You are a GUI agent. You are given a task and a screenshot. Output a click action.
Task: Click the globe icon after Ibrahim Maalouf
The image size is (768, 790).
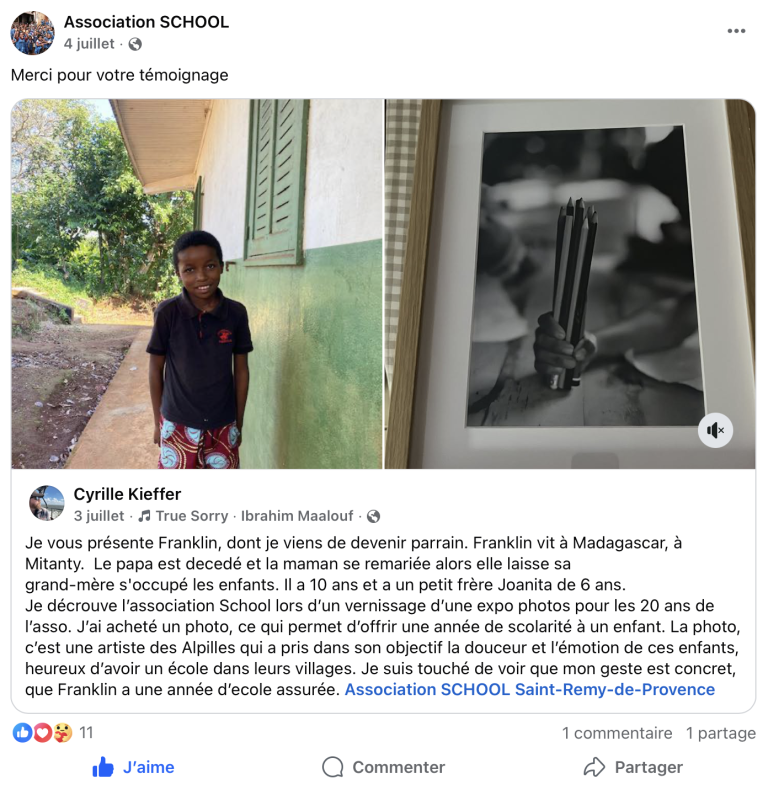pos(373,516)
